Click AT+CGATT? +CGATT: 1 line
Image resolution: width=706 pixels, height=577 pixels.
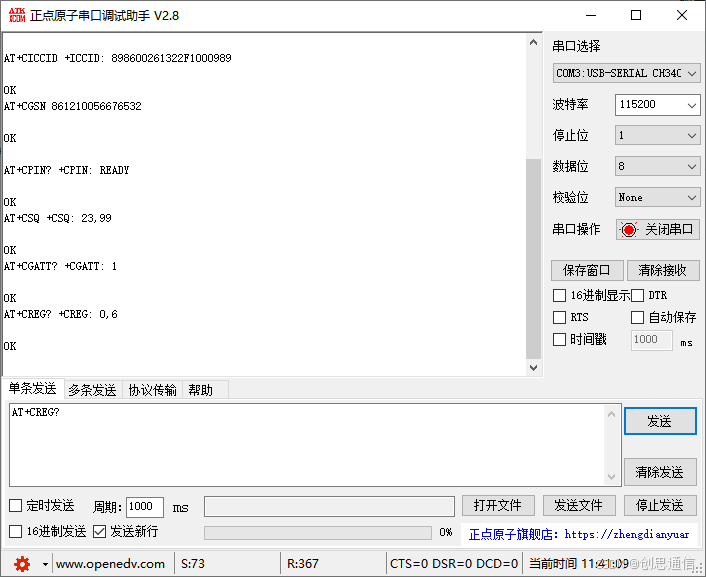click(x=60, y=266)
